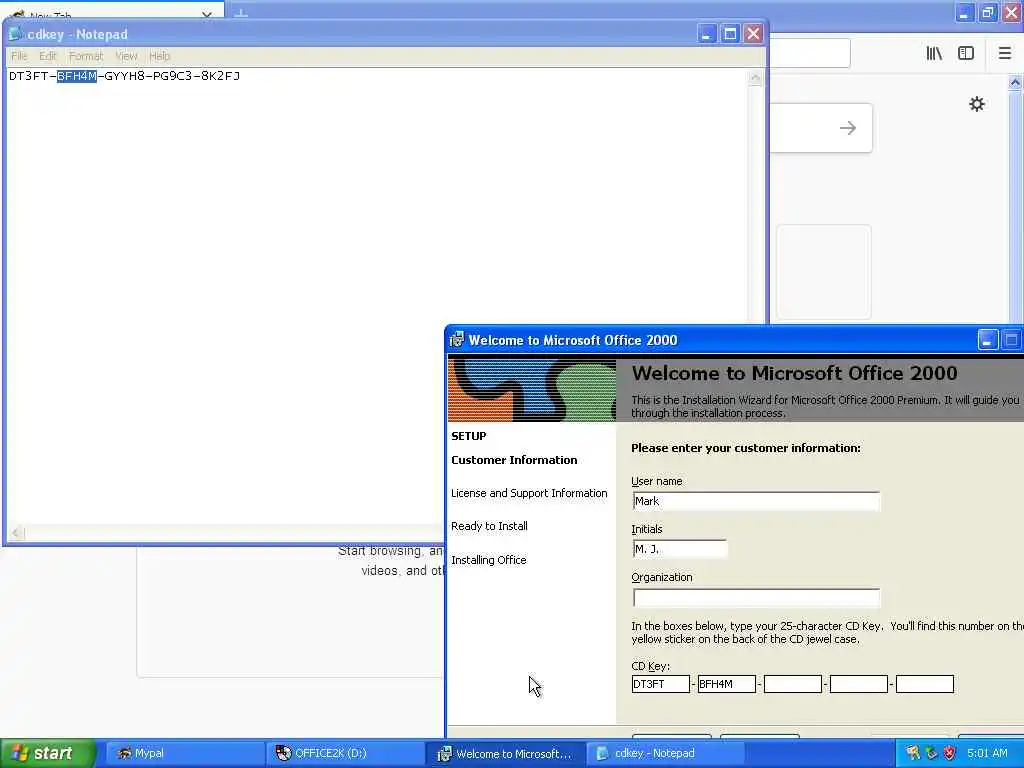Viewport: 1024px width, 768px height.
Task: Click the first CD Key box DT3FT
Action: click(660, 684)
